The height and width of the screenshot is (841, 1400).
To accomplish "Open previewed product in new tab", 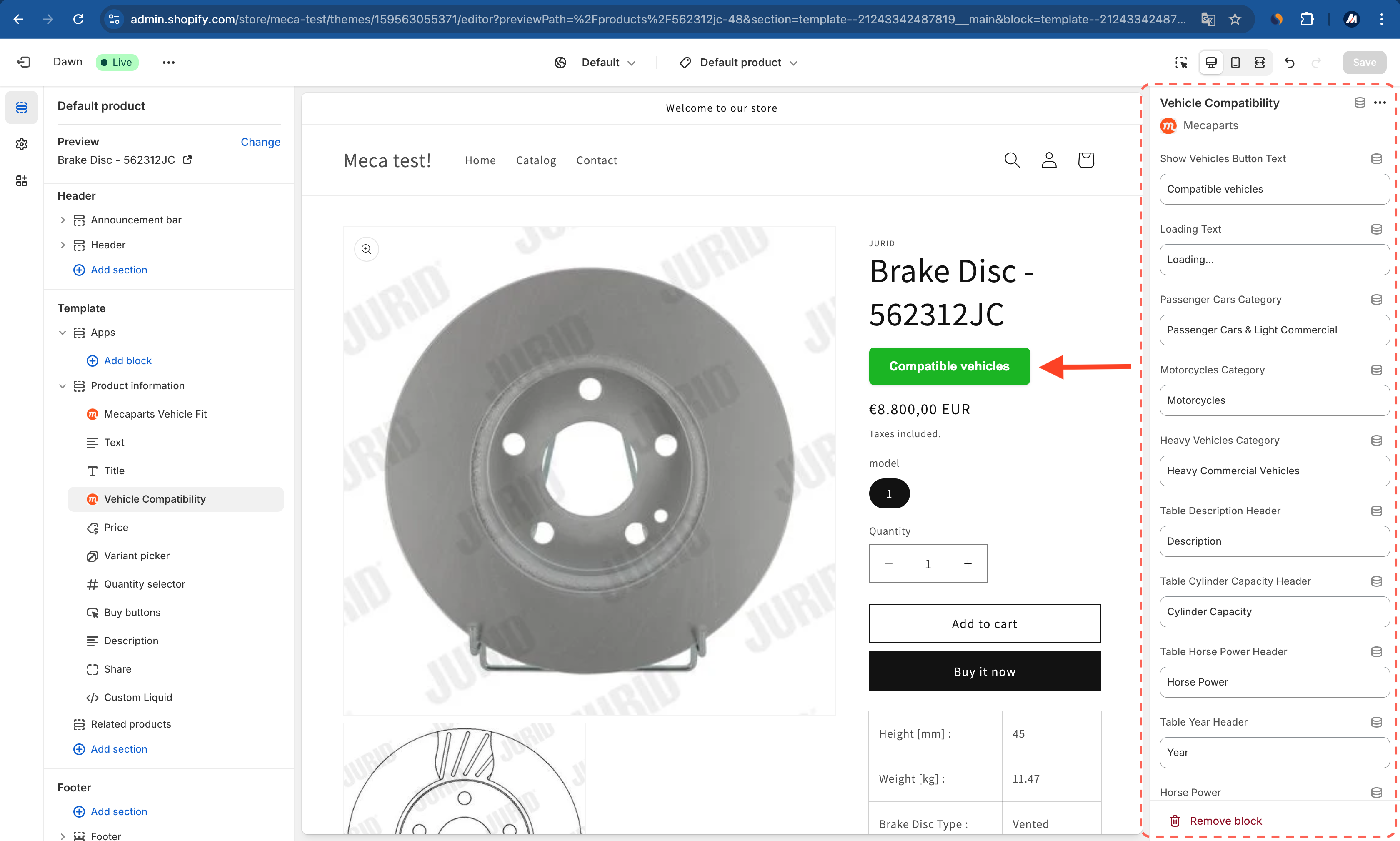I will pyautogui.click(x=187, y=160).
